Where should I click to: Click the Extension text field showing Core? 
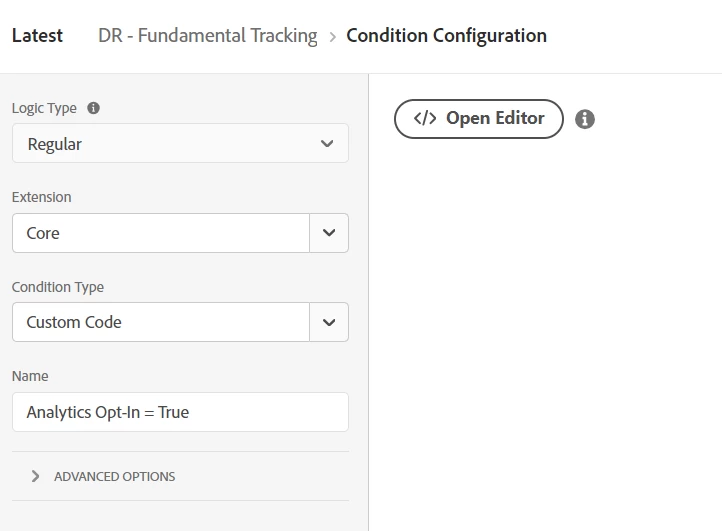[160, 233]
